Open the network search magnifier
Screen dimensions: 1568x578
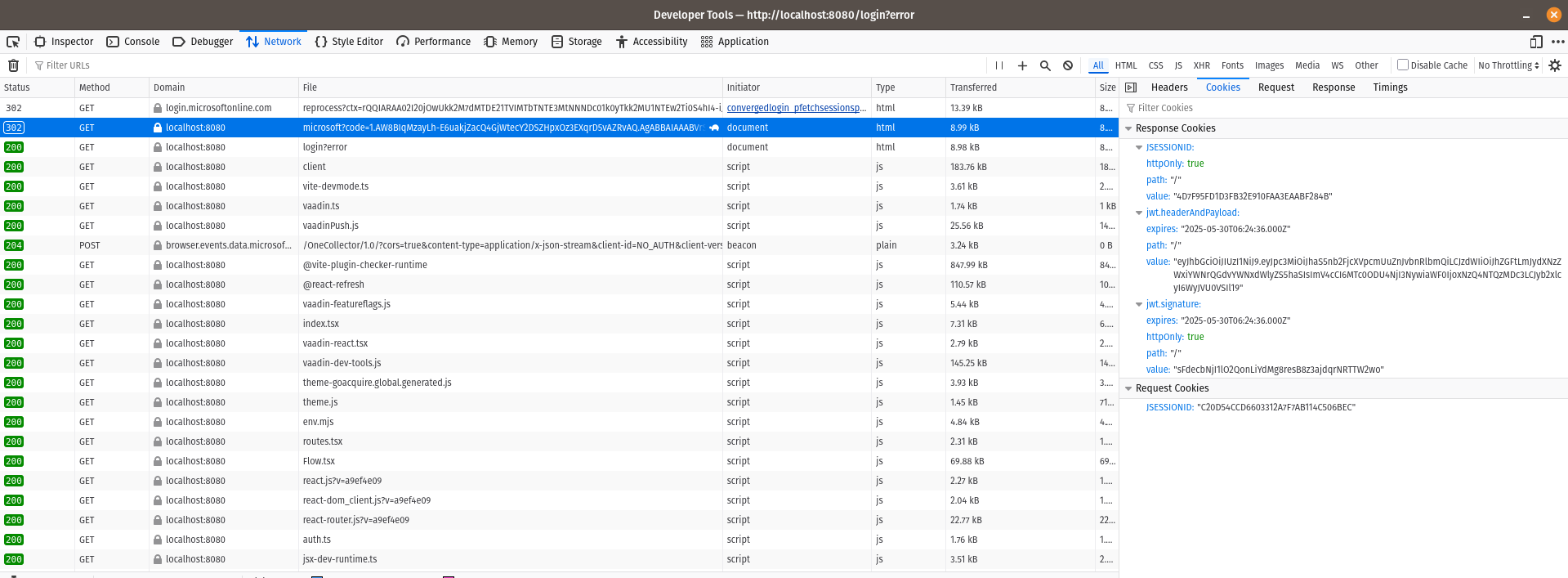click(x=1045, y=65)
